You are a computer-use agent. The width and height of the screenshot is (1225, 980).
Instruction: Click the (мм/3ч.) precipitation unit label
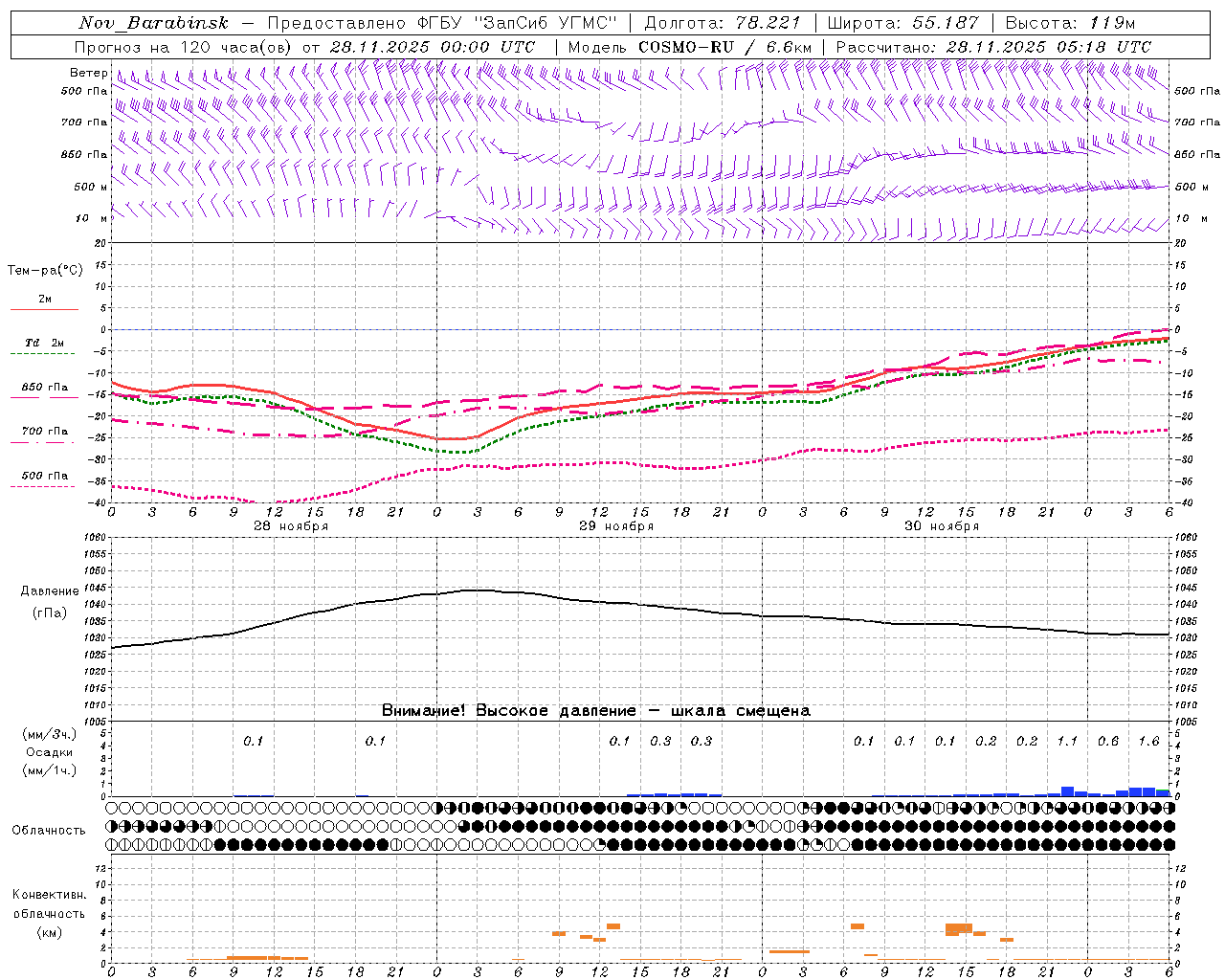[x=50, y=734]
